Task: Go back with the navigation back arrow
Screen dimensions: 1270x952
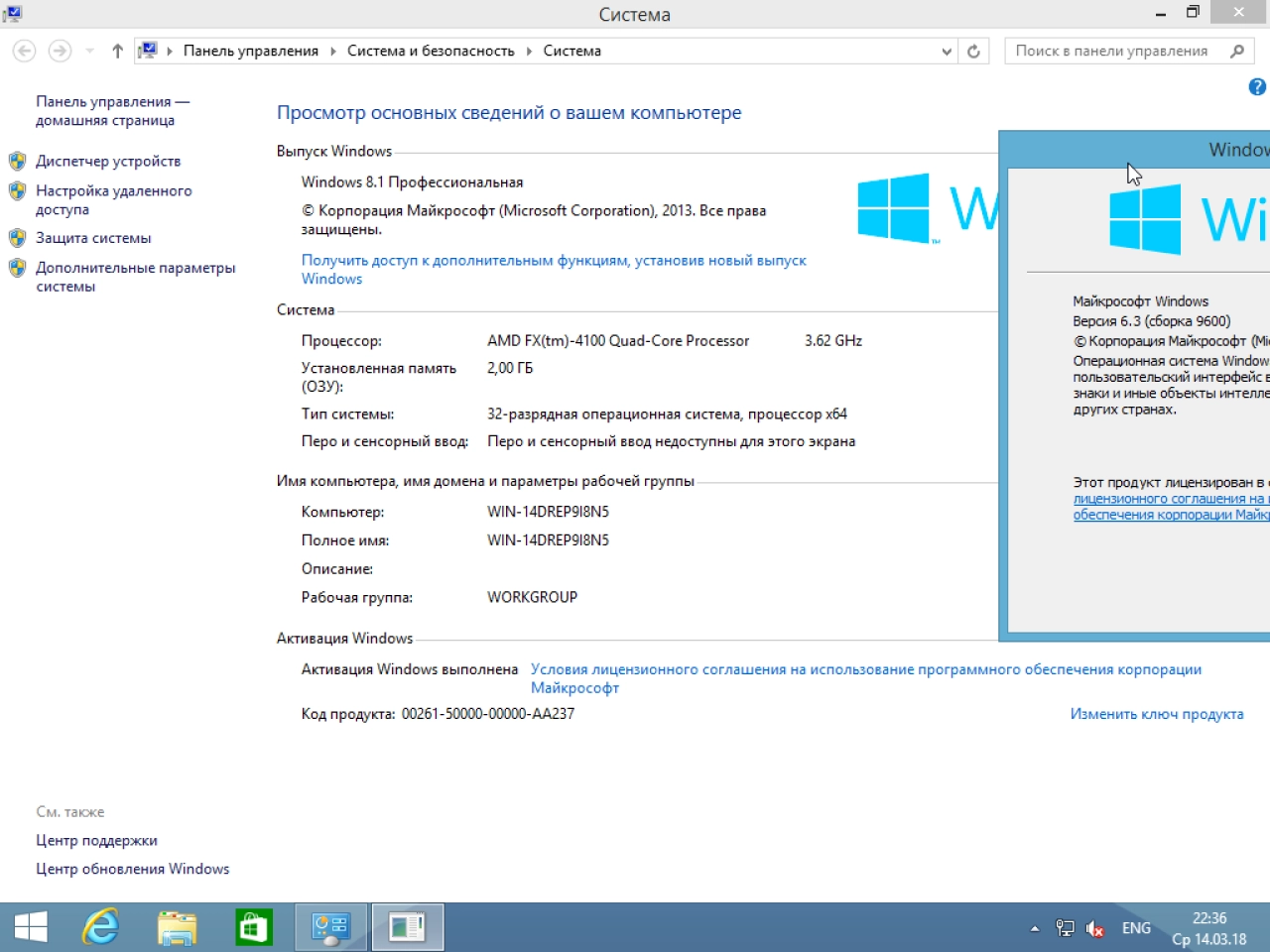Action: pyautogui.click(x=25, y=51)
